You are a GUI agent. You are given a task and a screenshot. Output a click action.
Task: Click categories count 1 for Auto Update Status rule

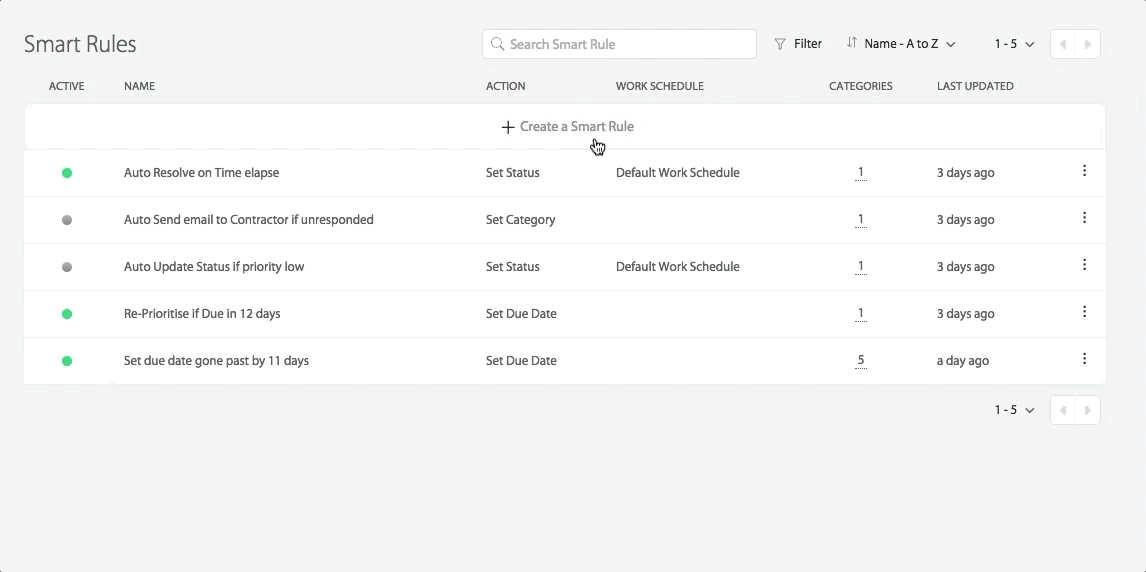861,266
